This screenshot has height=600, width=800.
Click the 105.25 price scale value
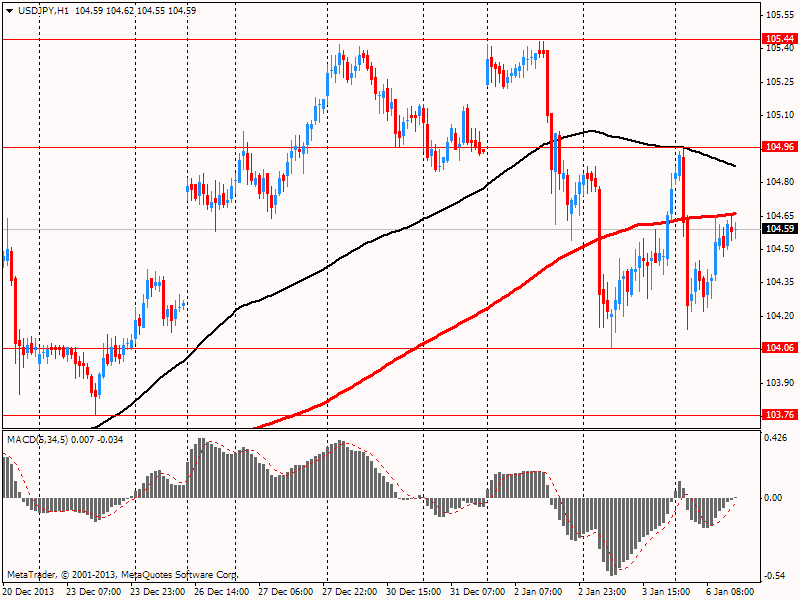click(780, 82)
